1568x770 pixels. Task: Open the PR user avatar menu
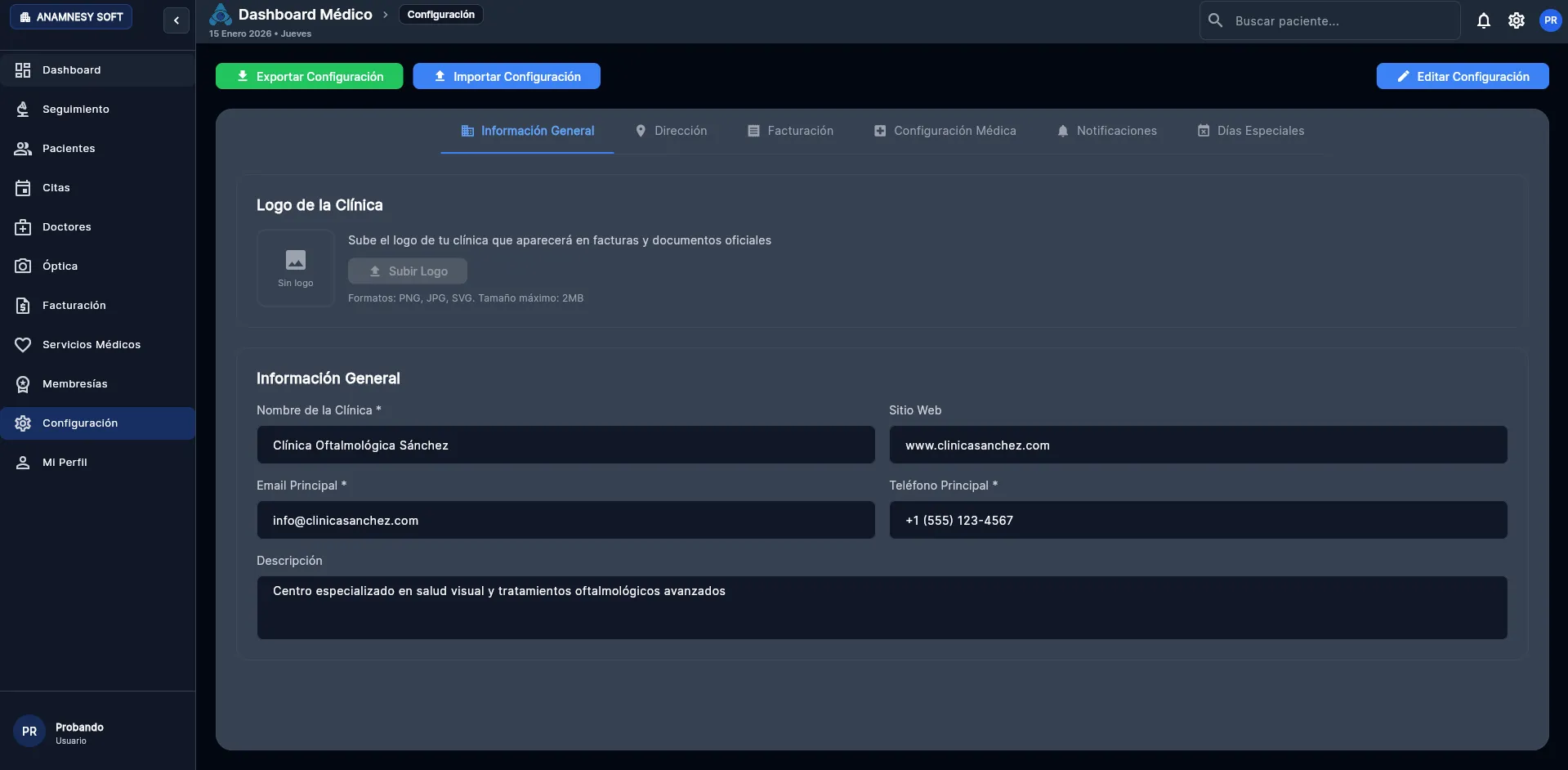1550,20
